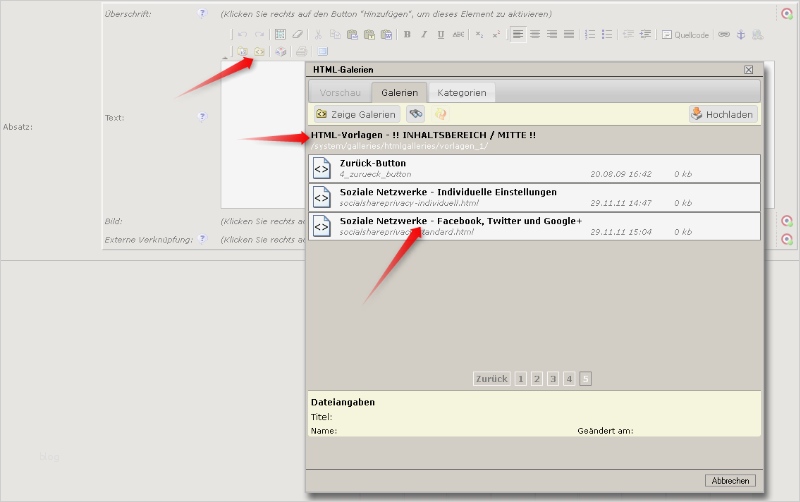Paste from Word icon
Image resolution: width=800 pixels, height=502 pixels.
pyautogui.click(x=387, y=35)
